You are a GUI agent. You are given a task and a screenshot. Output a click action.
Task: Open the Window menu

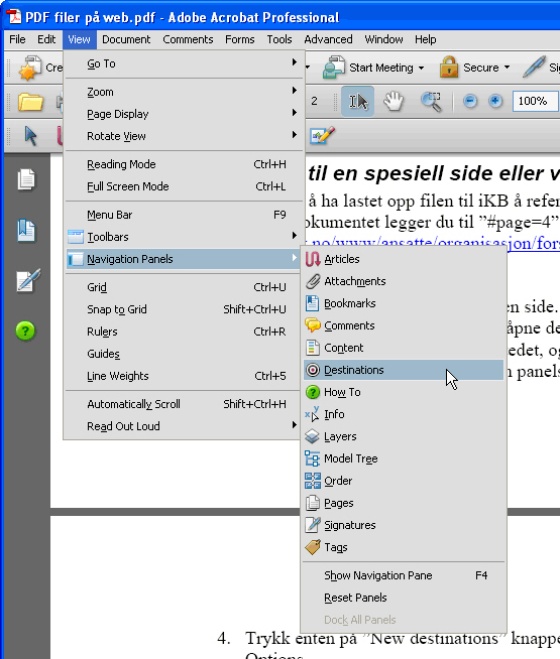click(384, 40)
